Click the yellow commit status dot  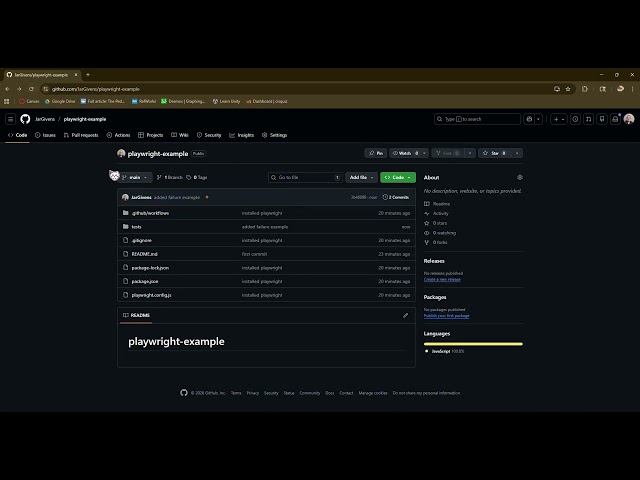[x=207, y=197]
